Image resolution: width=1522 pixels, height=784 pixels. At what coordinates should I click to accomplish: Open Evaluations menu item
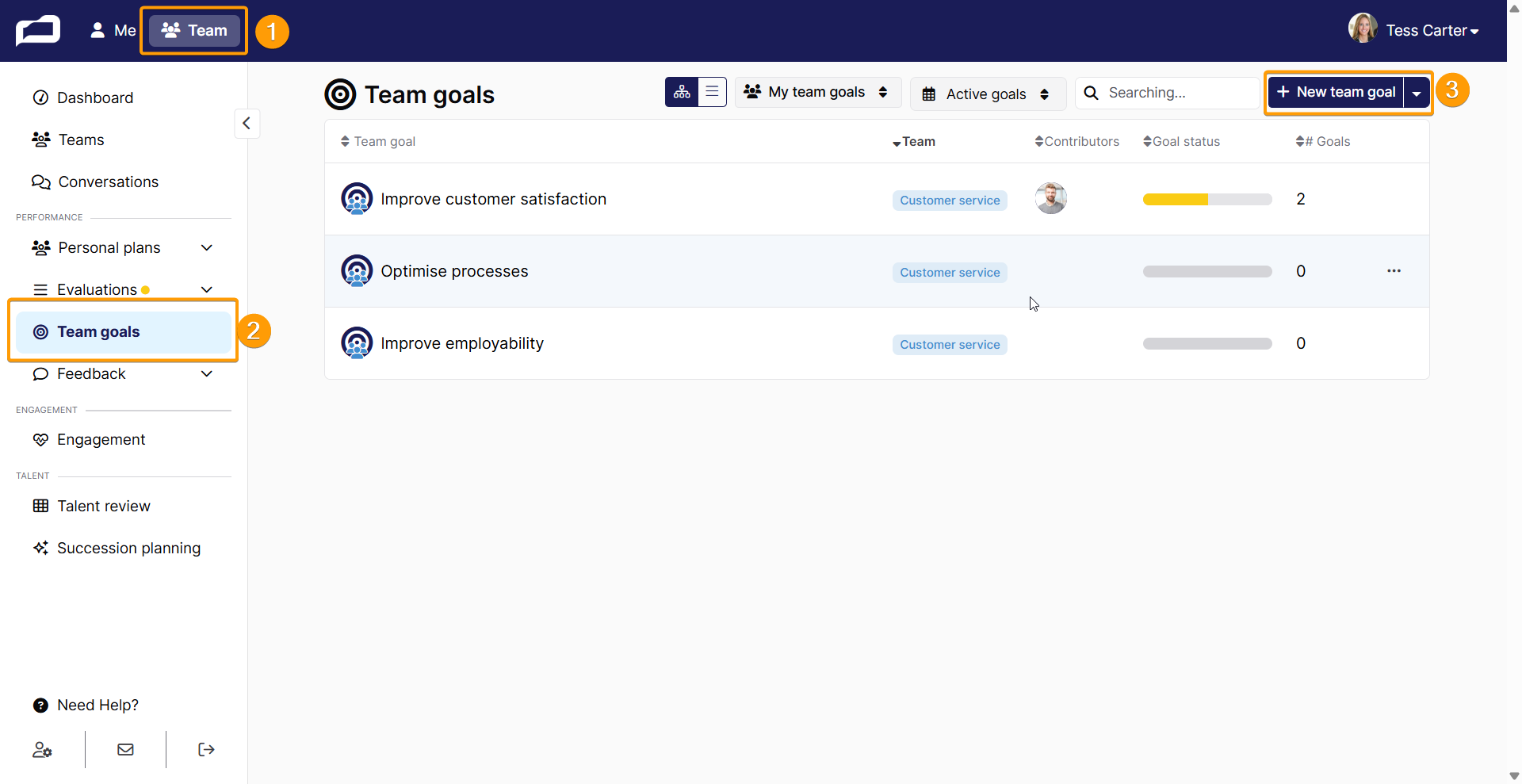tap(97, 289)
